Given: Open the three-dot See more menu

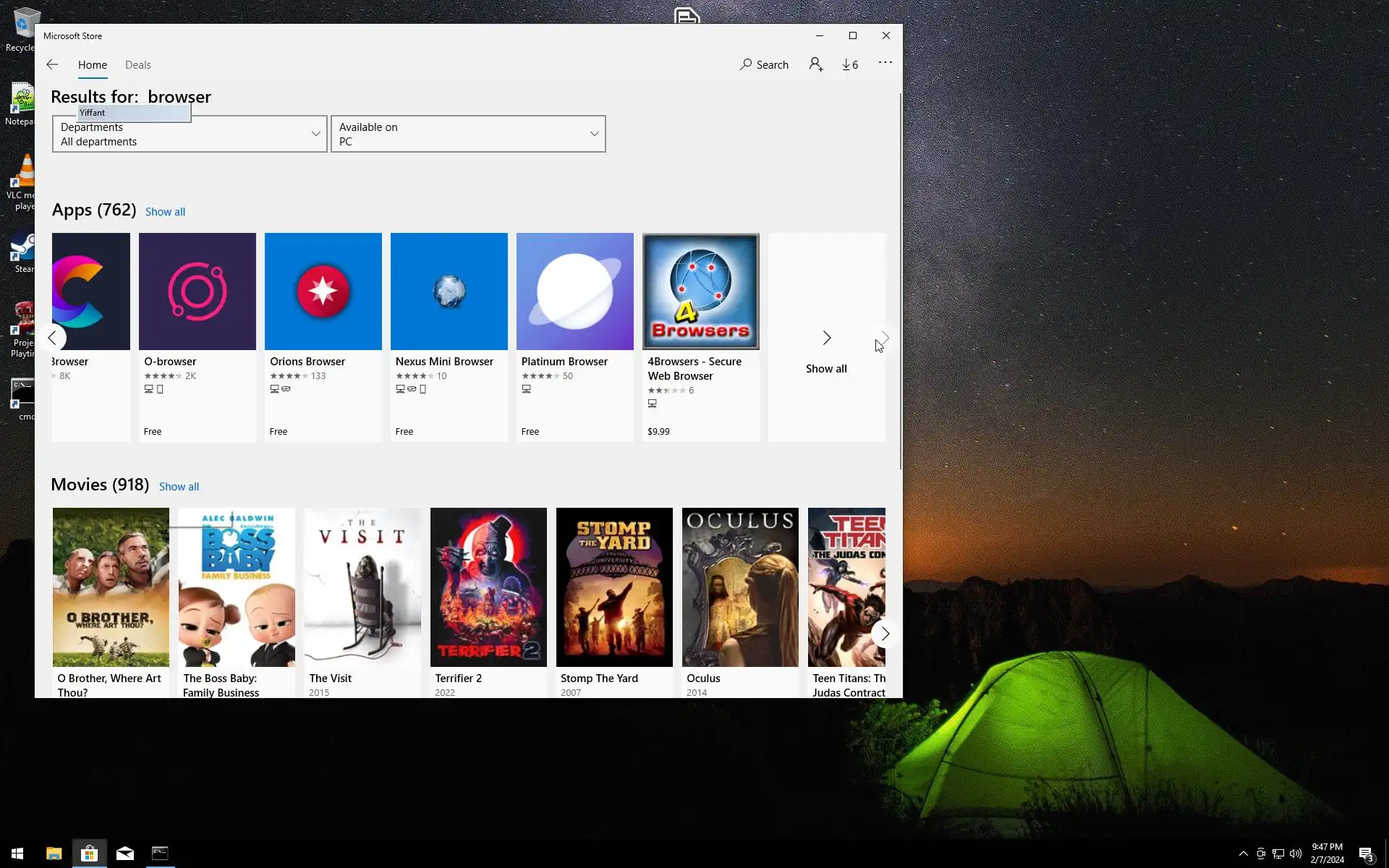Looking at the screenshot, I should point(885,63).
